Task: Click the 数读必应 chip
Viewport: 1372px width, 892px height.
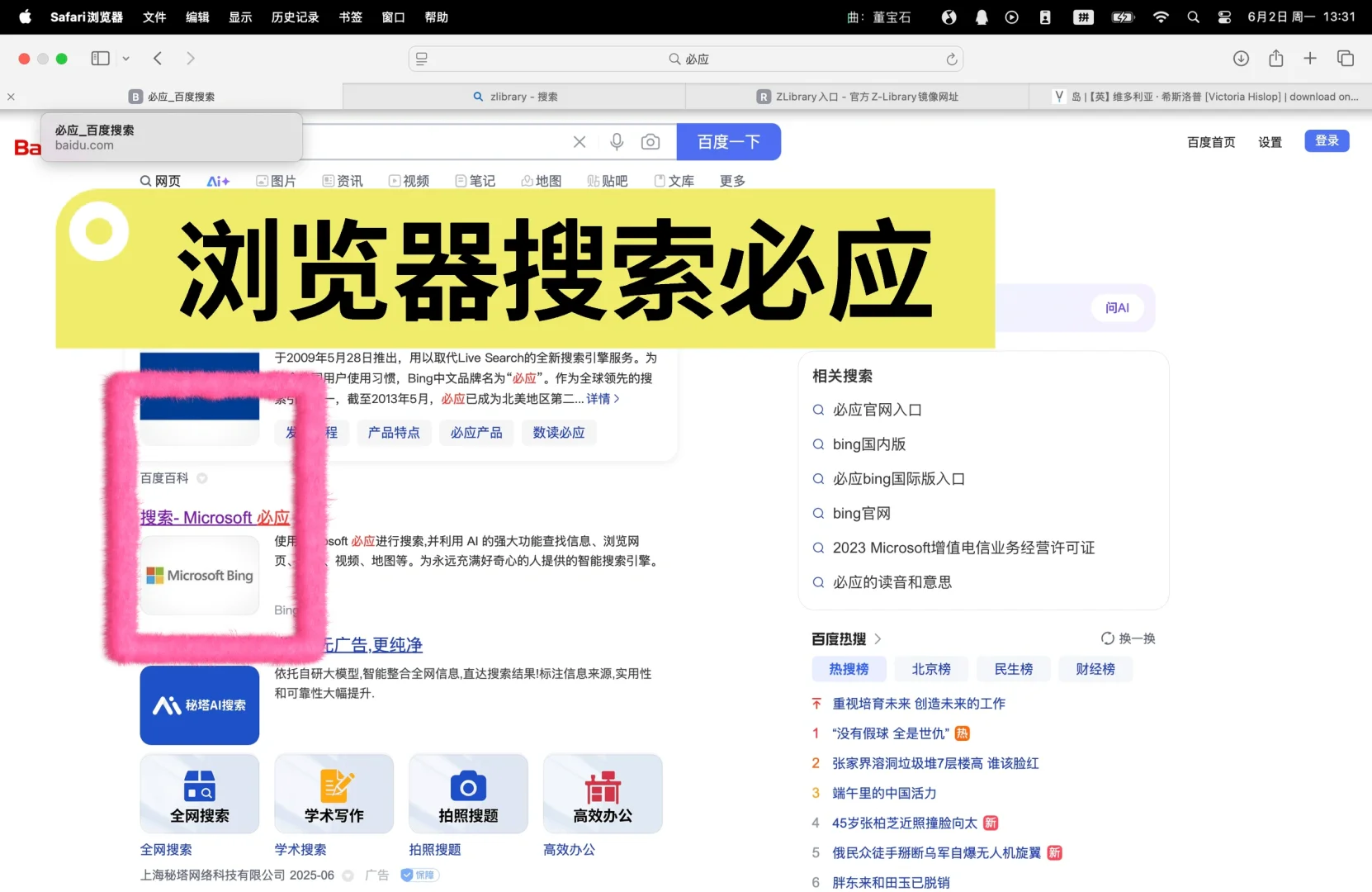Action: coord(559,433)
